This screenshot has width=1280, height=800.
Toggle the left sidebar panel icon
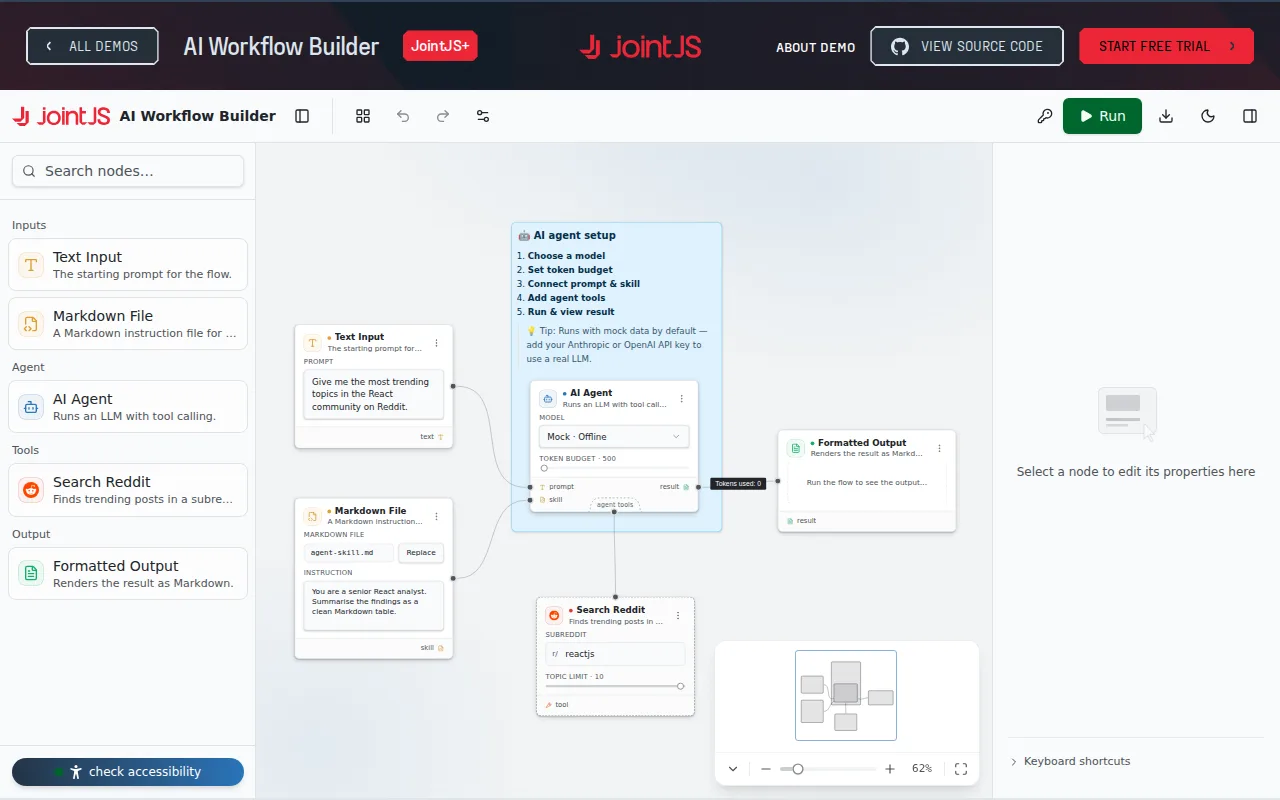(x=302, y=116)
